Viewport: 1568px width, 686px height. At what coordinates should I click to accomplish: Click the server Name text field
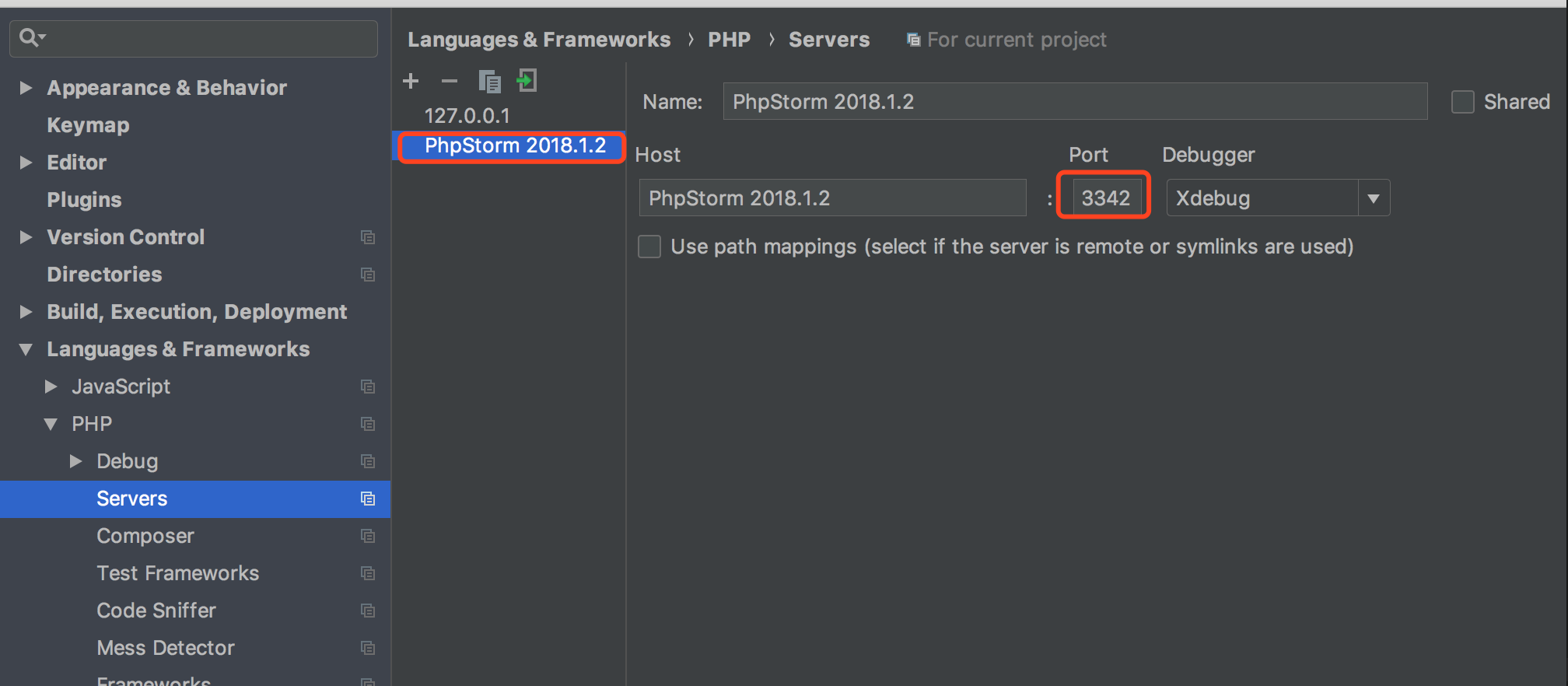[x=1074, y=102]
